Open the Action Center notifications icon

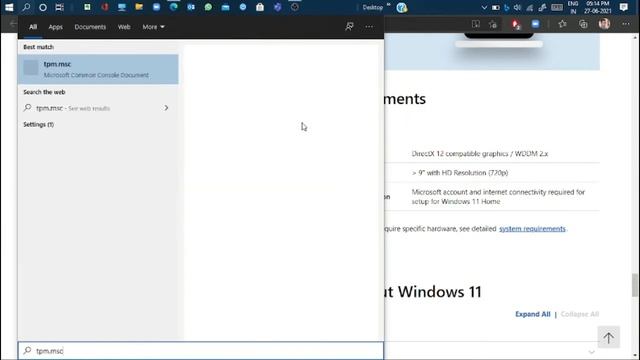click(623, 7)
